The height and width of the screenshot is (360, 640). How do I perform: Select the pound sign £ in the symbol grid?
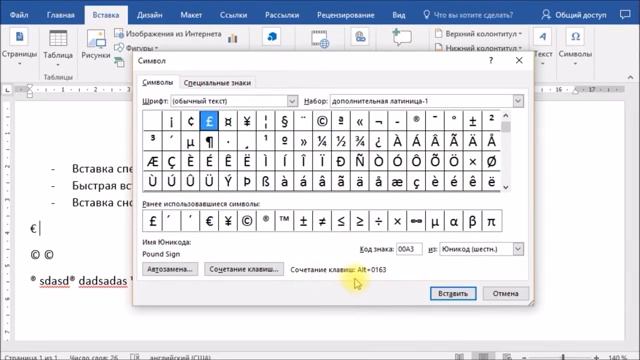coord(209,121)
